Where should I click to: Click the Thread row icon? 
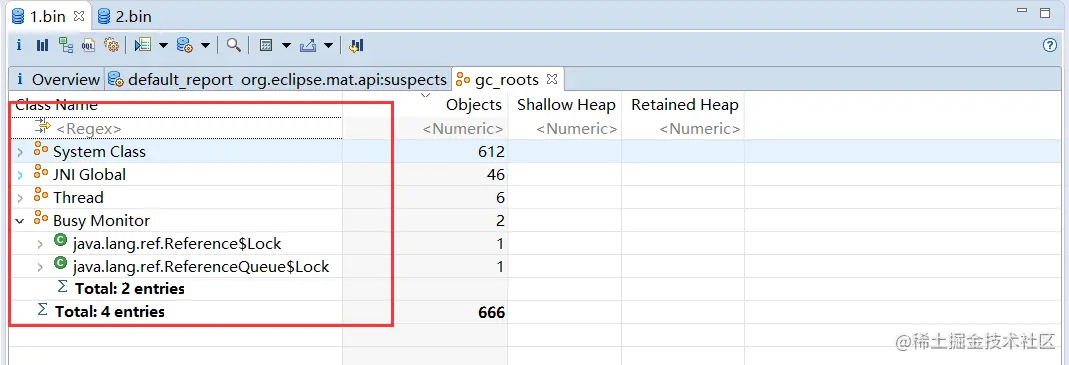coord(41,196)
